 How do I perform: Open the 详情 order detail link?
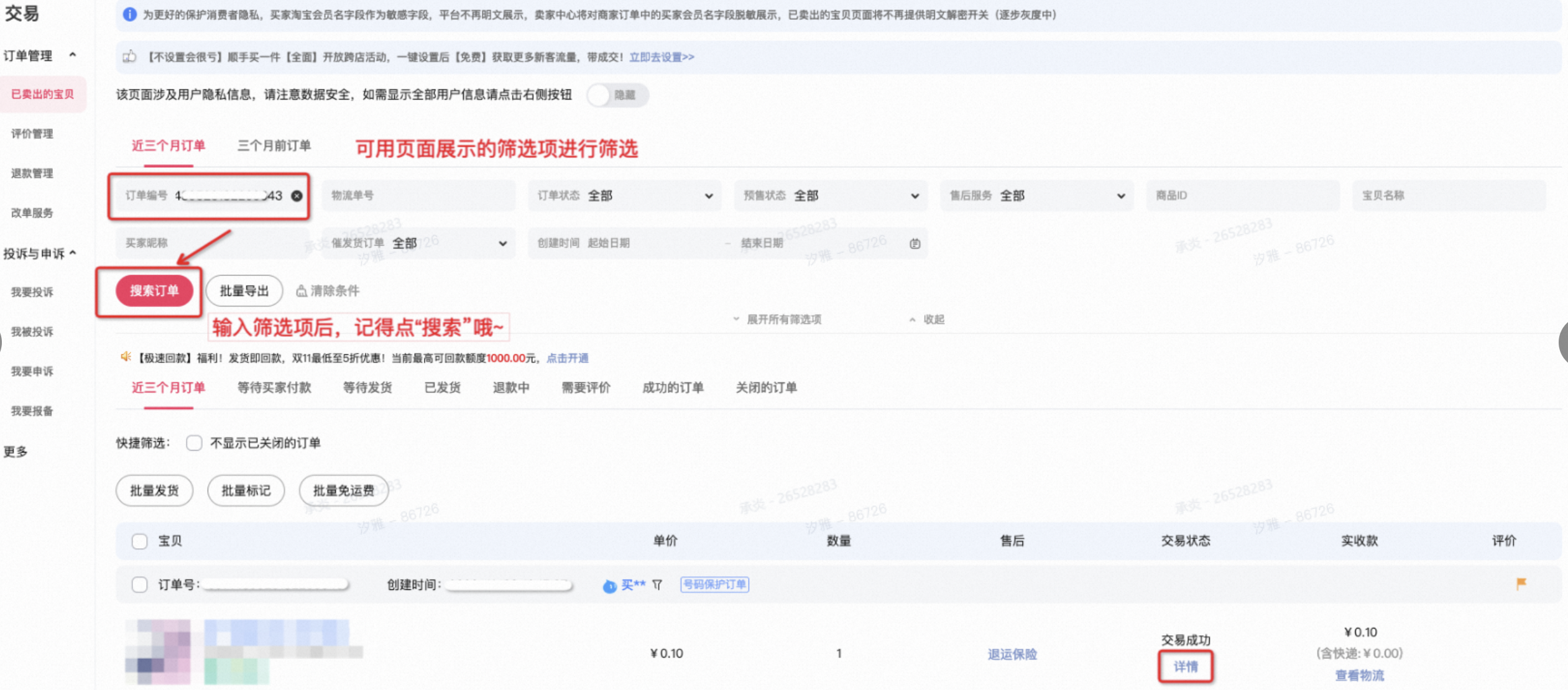pos(1186,666)
